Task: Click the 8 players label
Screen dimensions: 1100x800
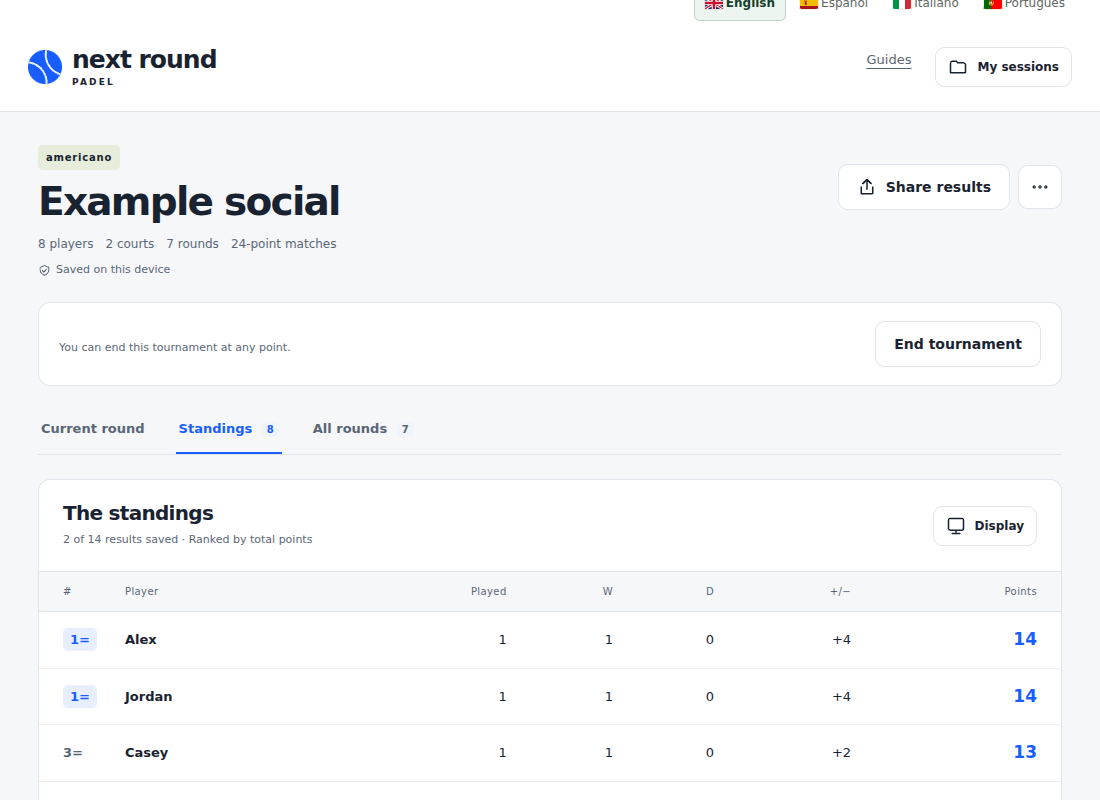Action: [66, 244]
